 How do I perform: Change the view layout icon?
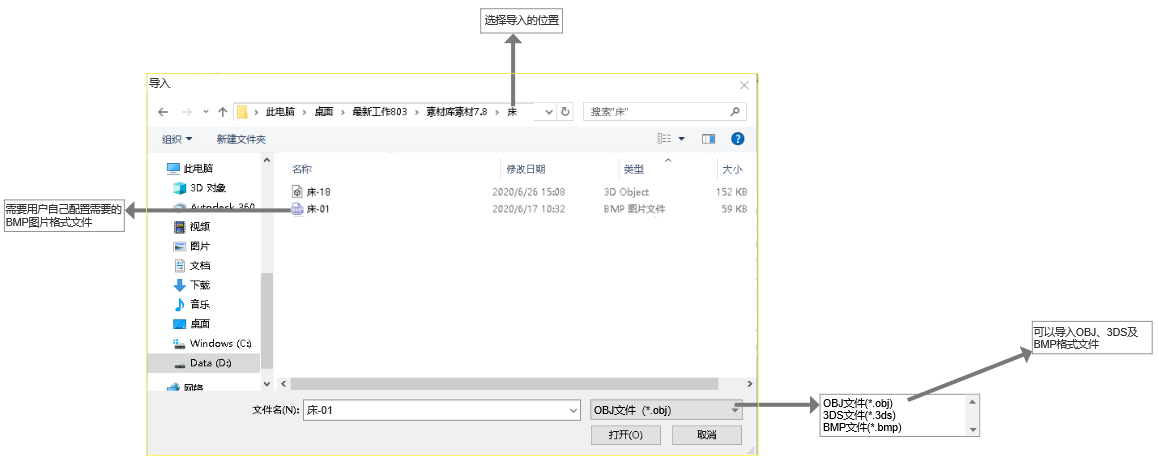coord(665,138)
